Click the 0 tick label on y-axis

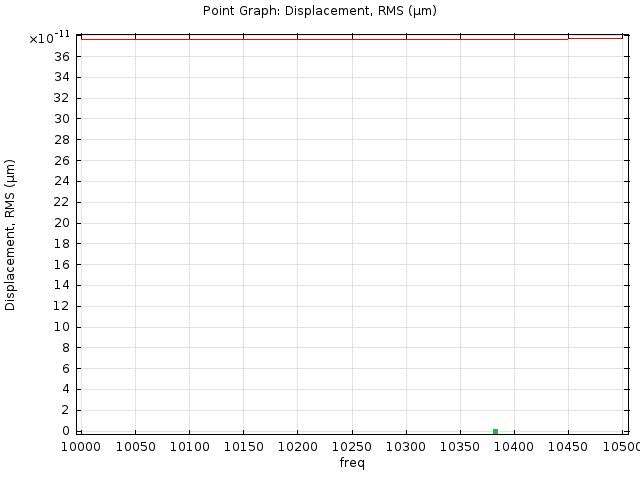65,431
